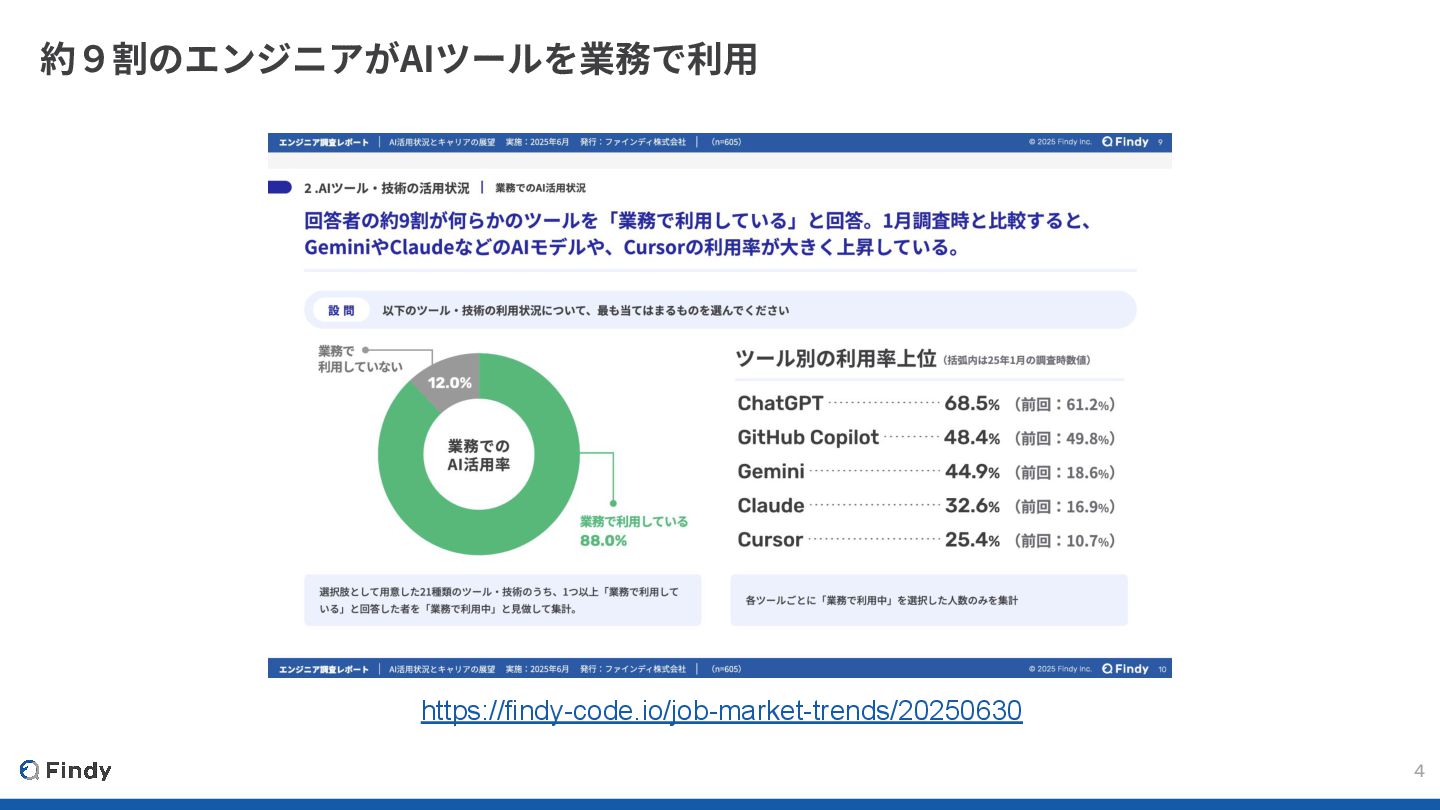Click the 業務でのAI活用状況 subheading
The width and height of the screenshot is (1440, 810).
[x=540, y=188]
